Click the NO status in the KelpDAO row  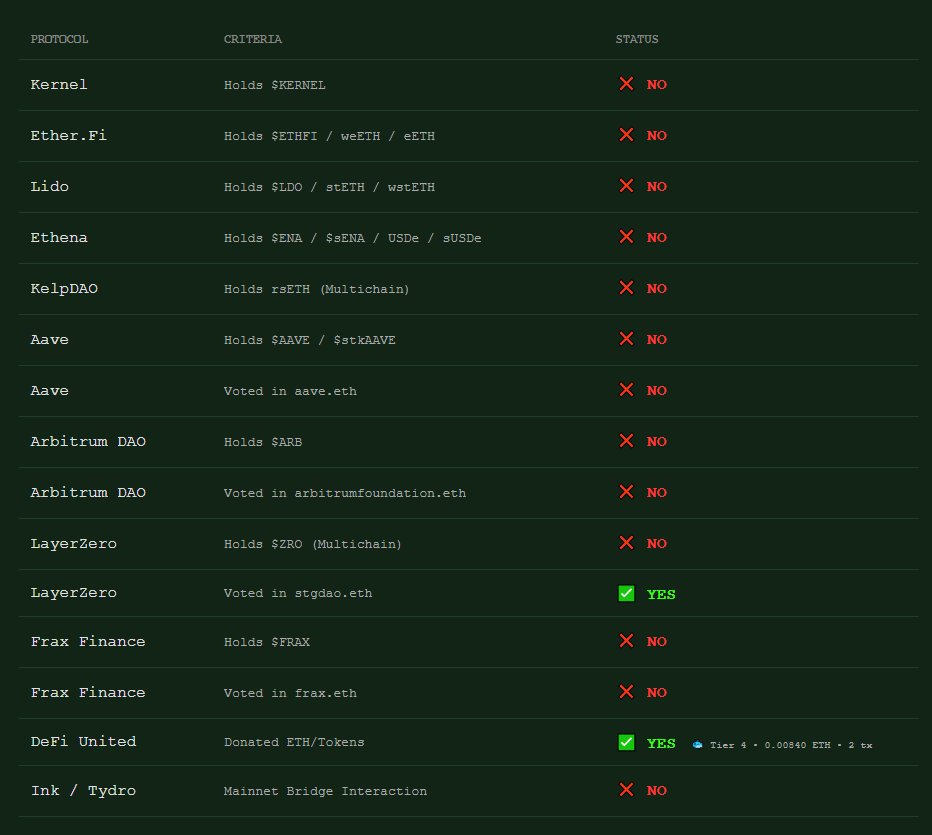coord(657,289)
